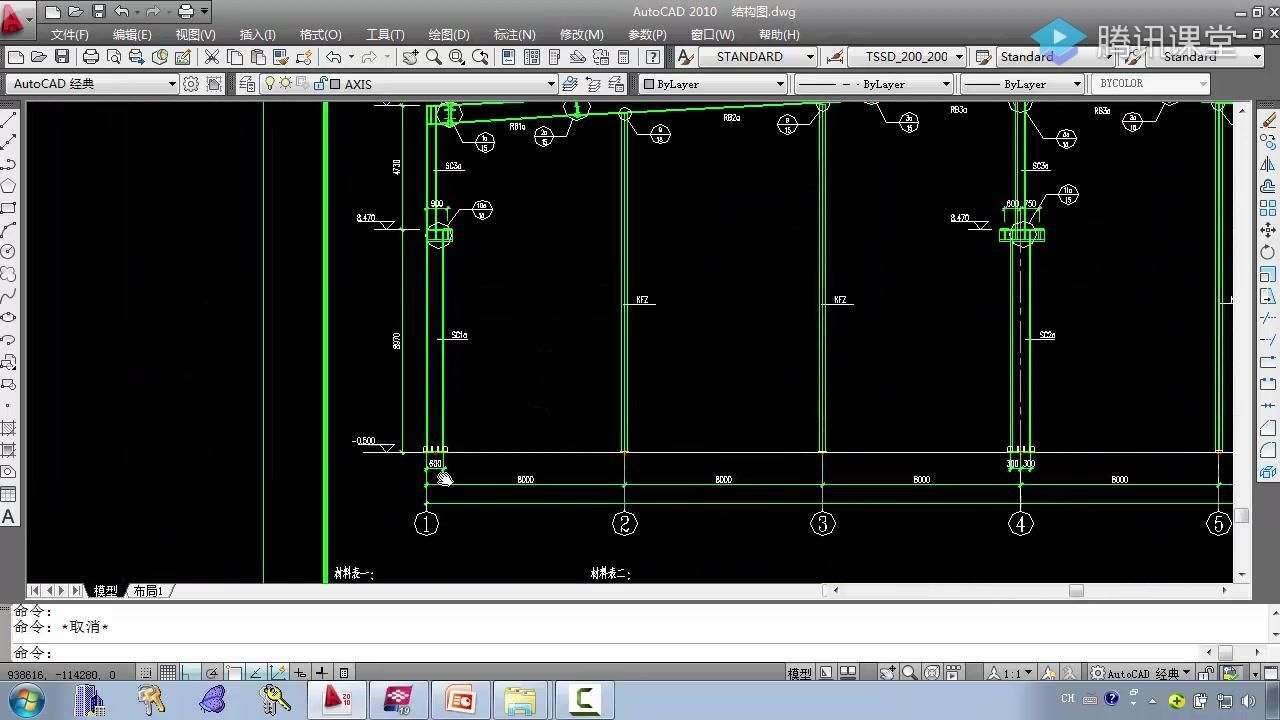Open the AutoCAD 经典 workspace dropdown

tap(172, 84)
